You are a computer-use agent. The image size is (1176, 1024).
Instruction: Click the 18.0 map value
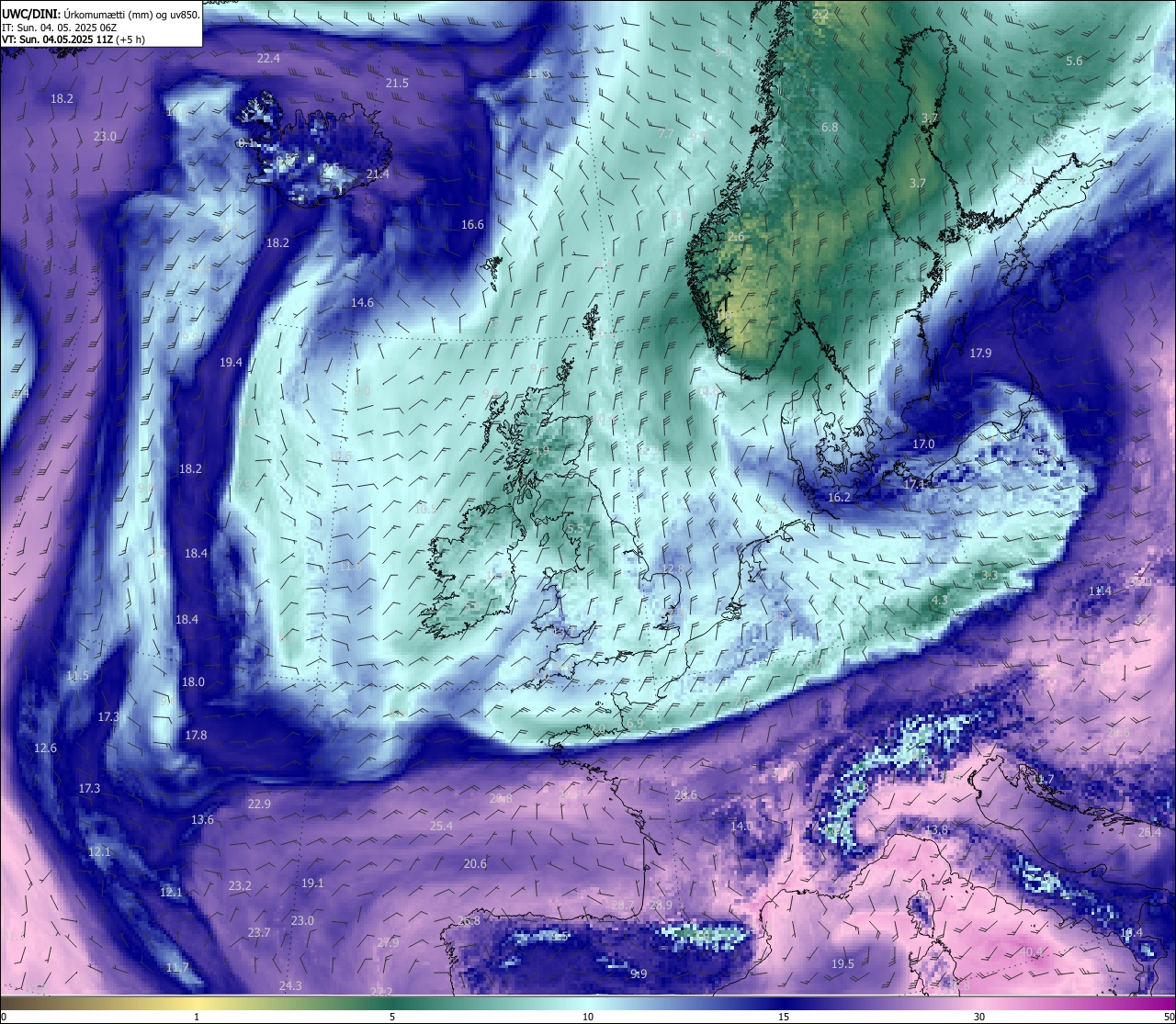point(193,681)
